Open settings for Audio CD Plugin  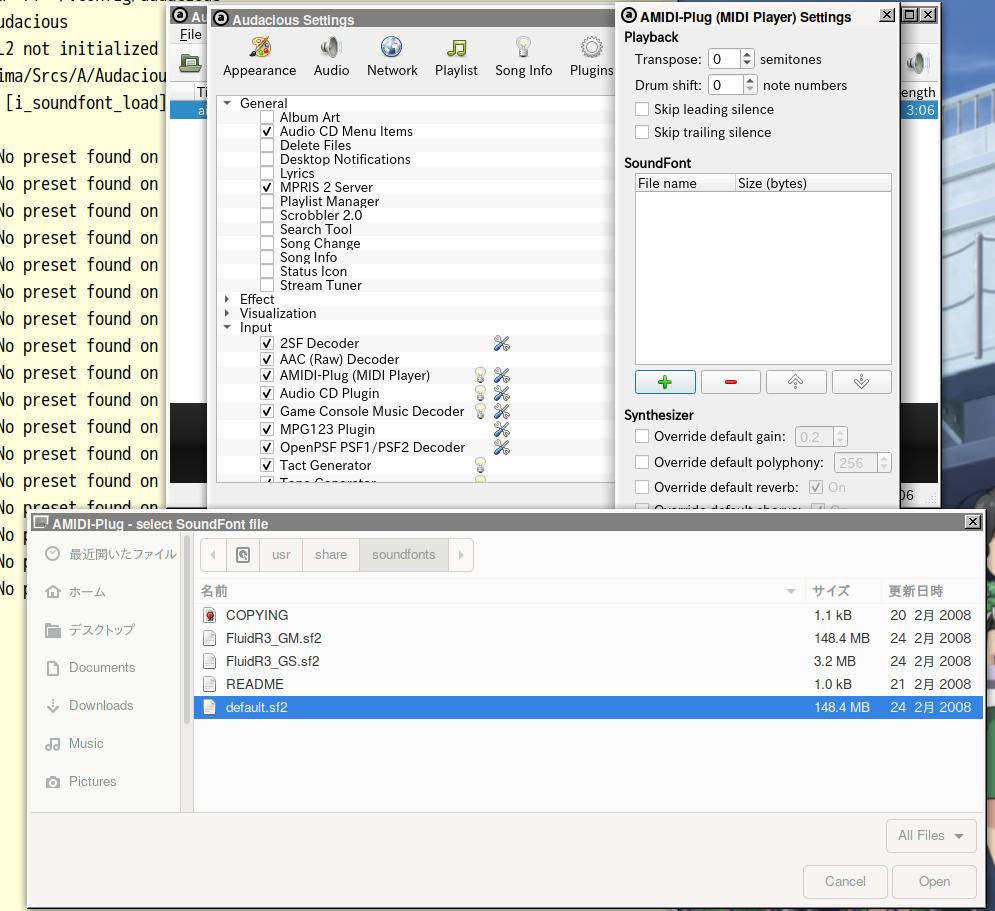[x=502, y=393]
